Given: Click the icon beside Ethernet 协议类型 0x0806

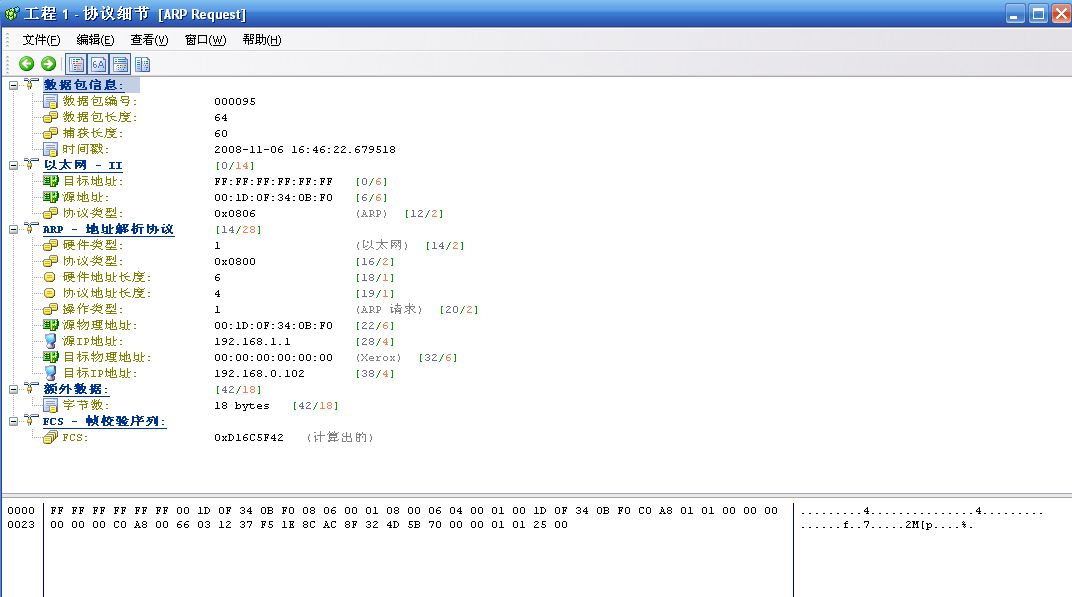Looking at the screenshot, I should [x=51, y=213].
